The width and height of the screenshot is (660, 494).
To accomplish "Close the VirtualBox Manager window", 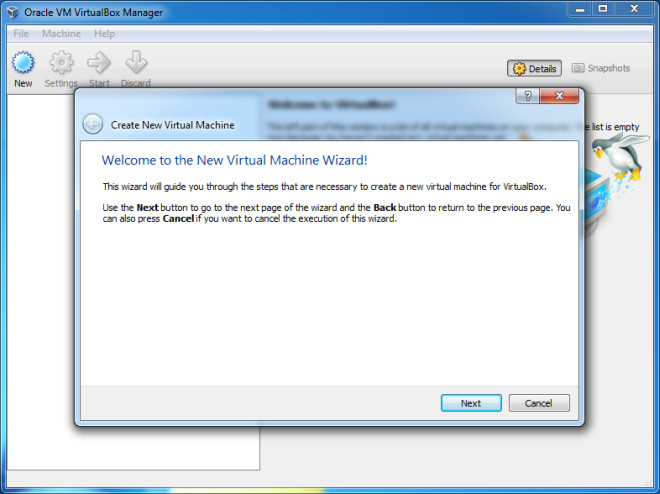I will (x=634, y=9).
